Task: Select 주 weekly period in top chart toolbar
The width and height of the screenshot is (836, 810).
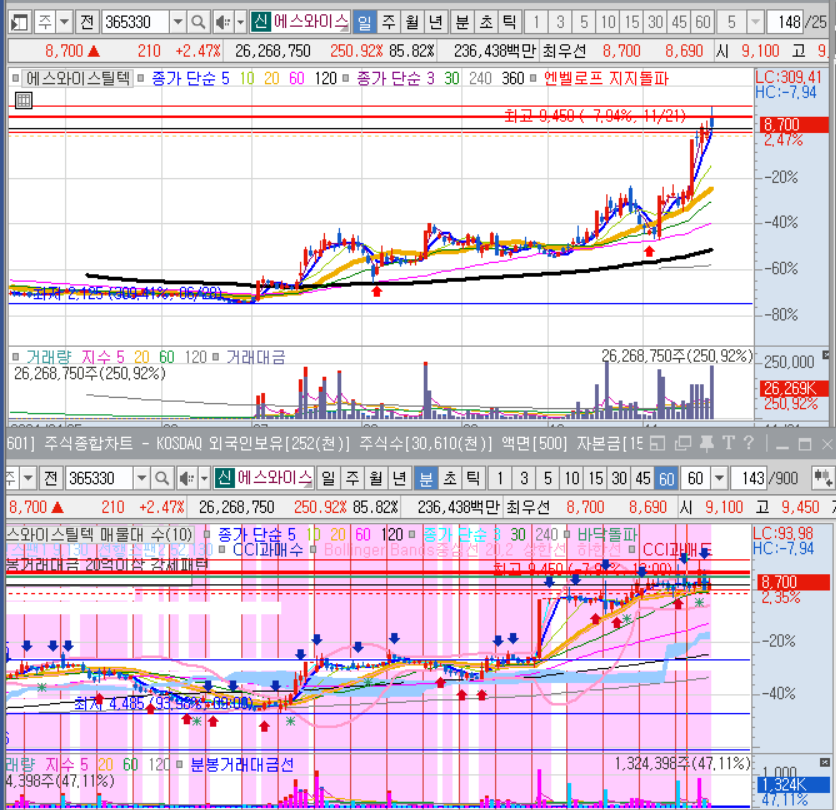Action: [389, 22]
